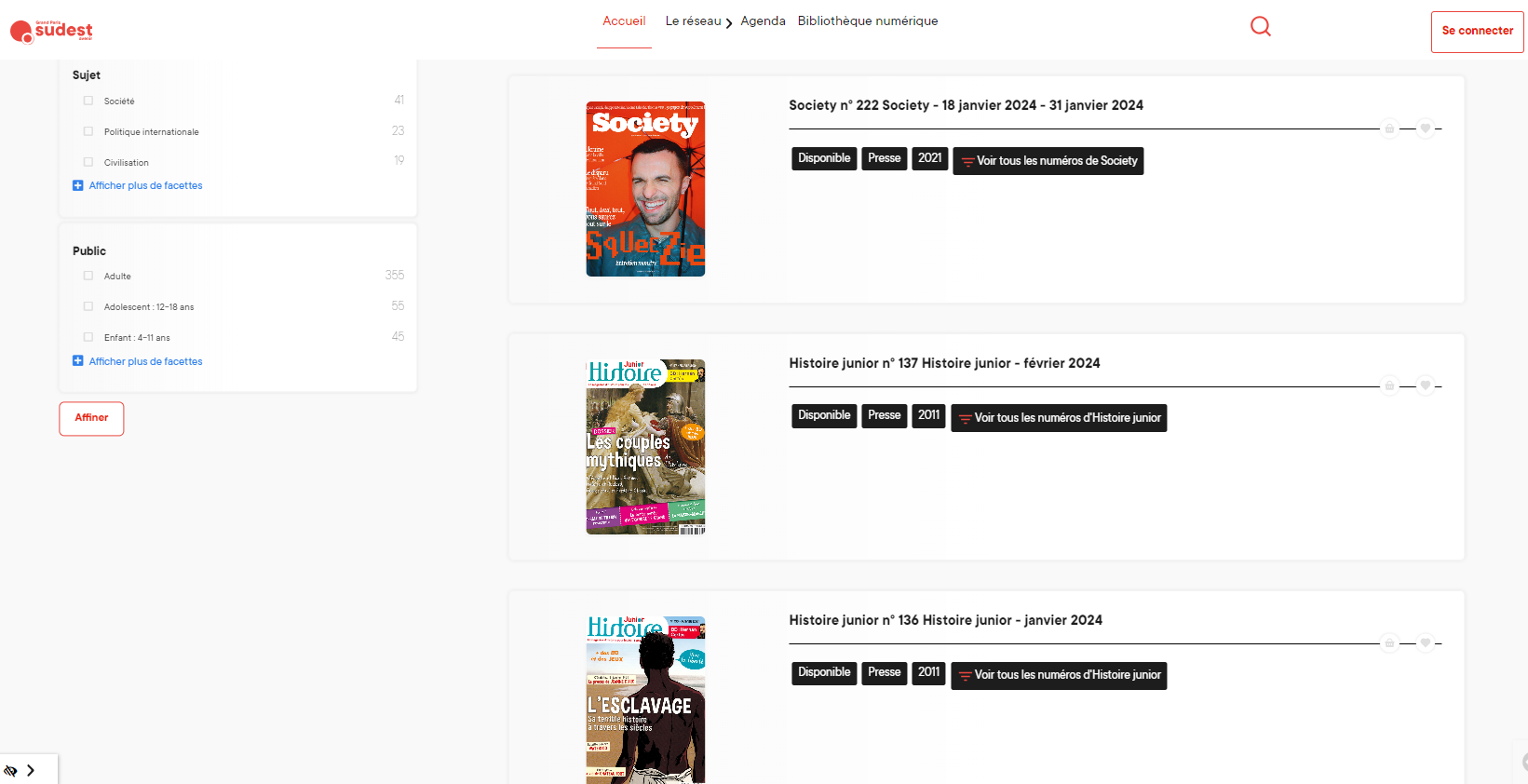Check the Civilisation subject filter
This screenshot has width=1528, height=784.
pos(88,162)
